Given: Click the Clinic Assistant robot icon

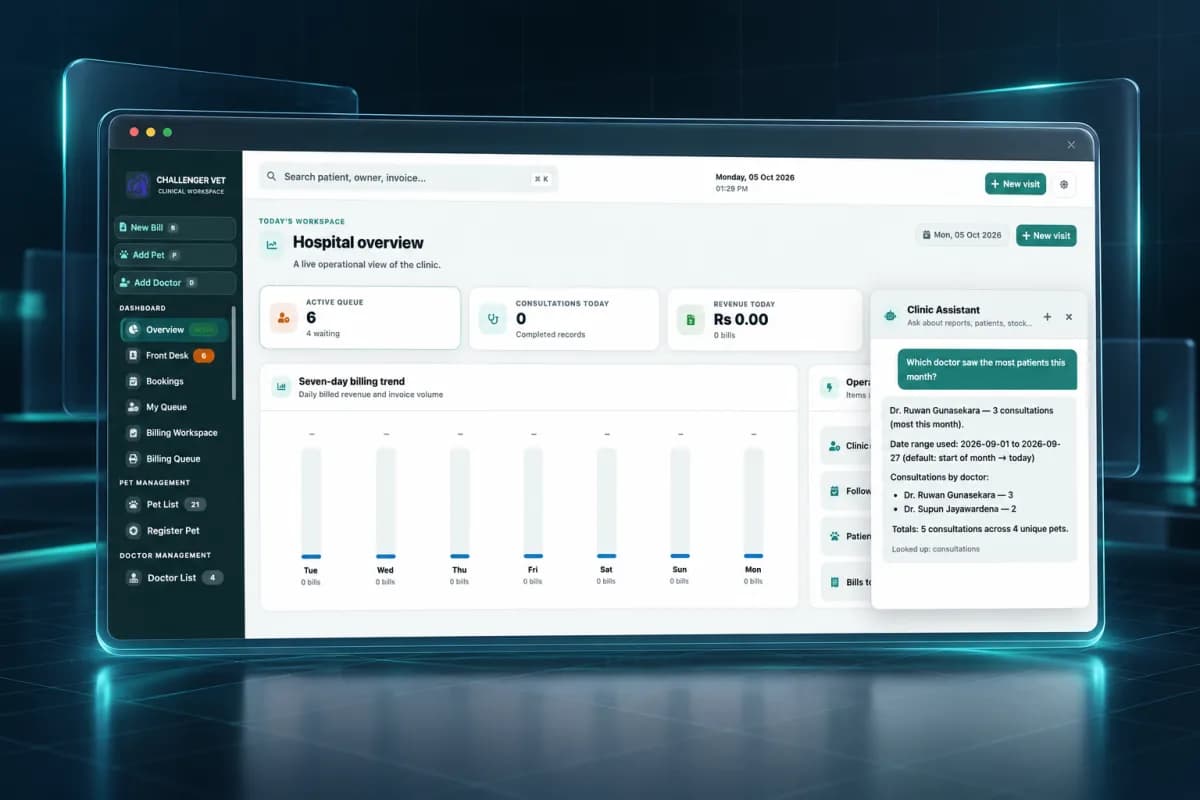Looking at the screenshot, I should click(890, 316).
